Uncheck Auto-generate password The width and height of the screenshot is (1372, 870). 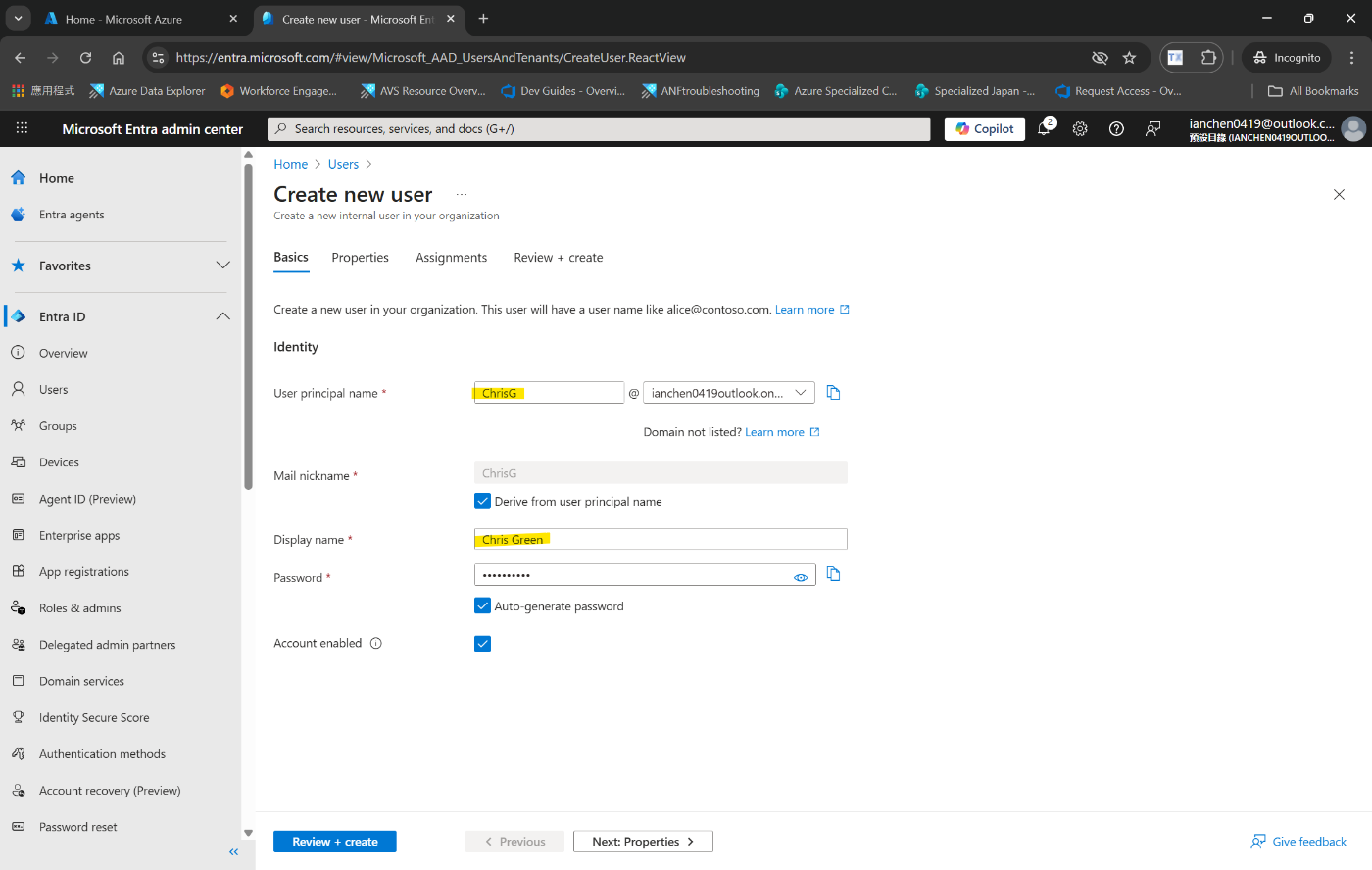pyautogui.click(x=482, y=605)
